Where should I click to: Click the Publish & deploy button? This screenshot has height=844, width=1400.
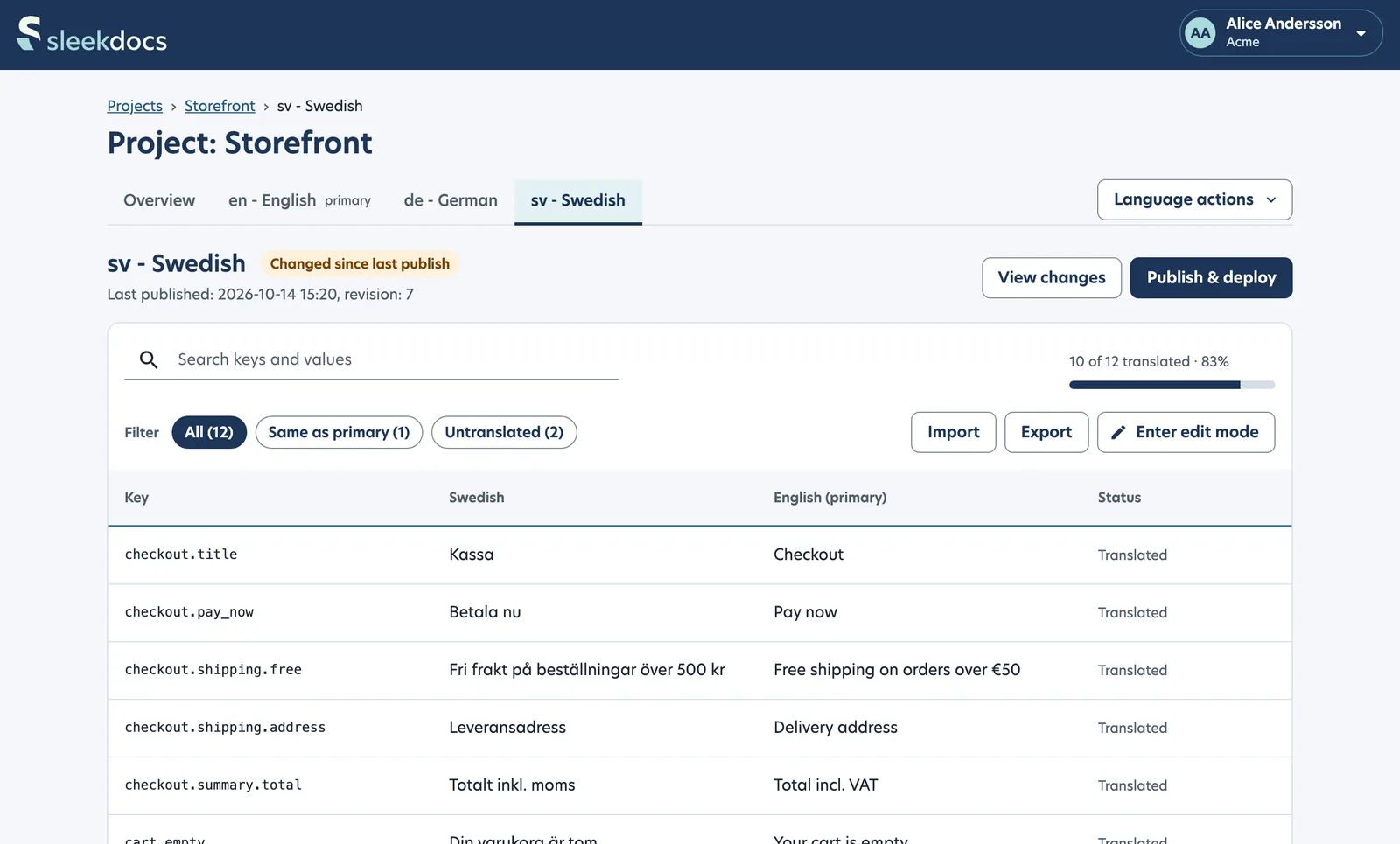(x=1211, y=277)
